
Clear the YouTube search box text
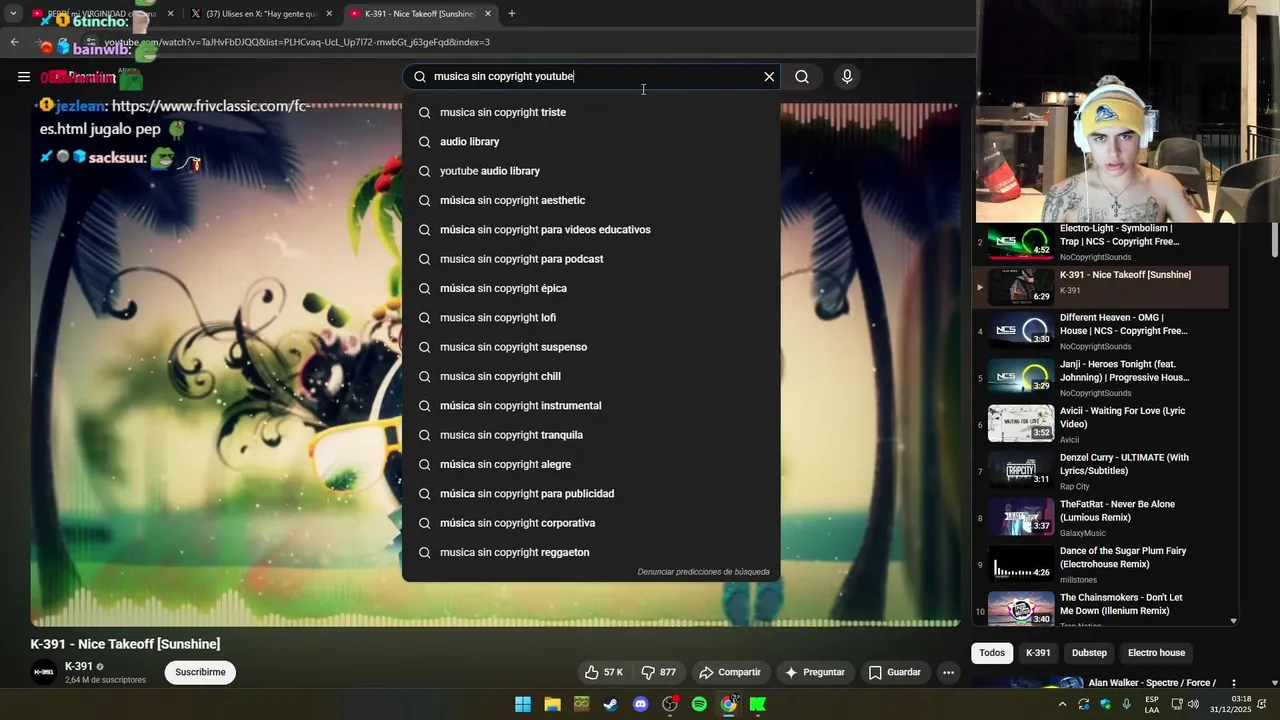click(769, 77)
